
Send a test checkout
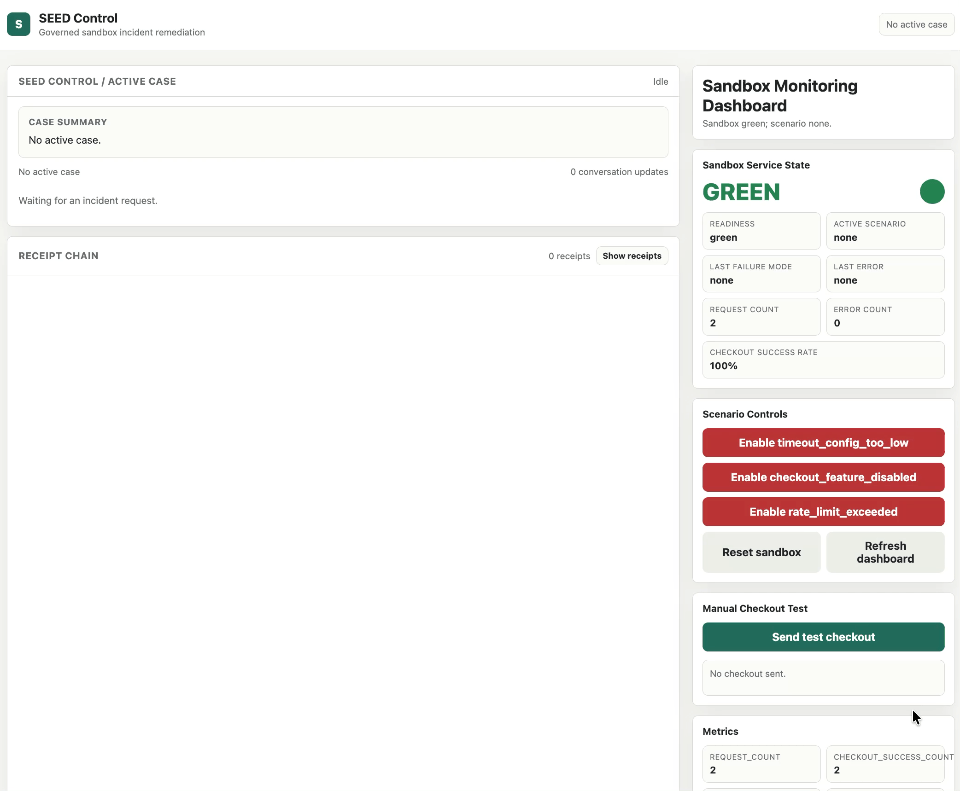pos(823,637)
